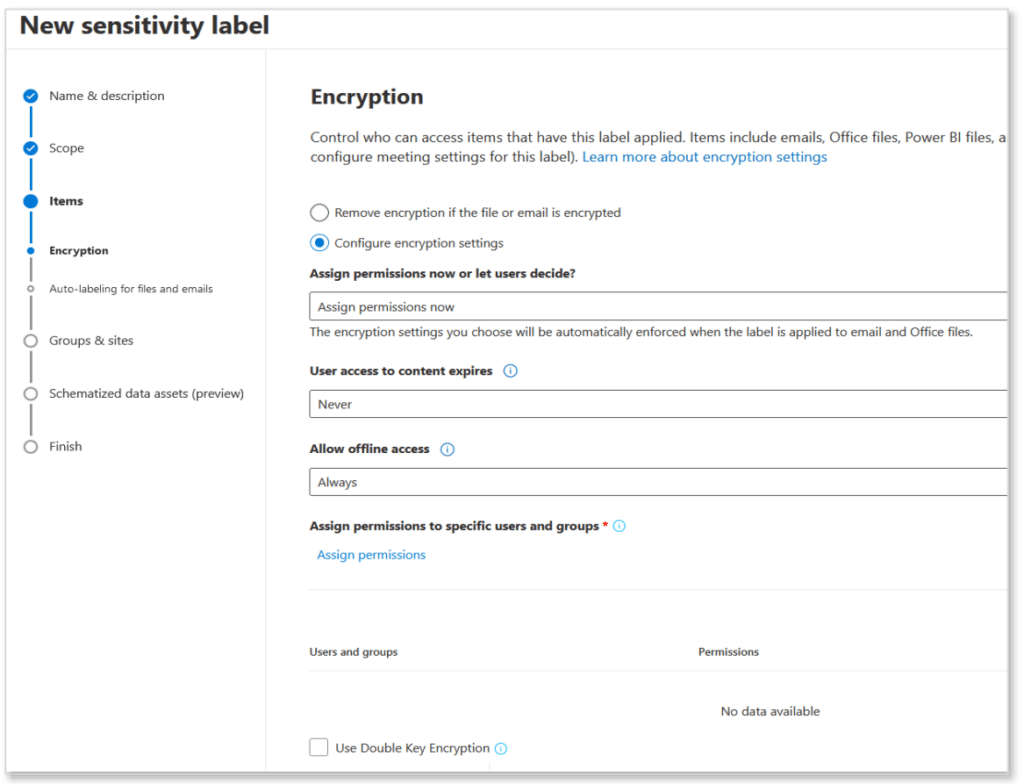This screenshot has width=1024, height=784.
Task: Click the Allow offline access info icon
Action: pyautogui.click(x=446, y=449)
